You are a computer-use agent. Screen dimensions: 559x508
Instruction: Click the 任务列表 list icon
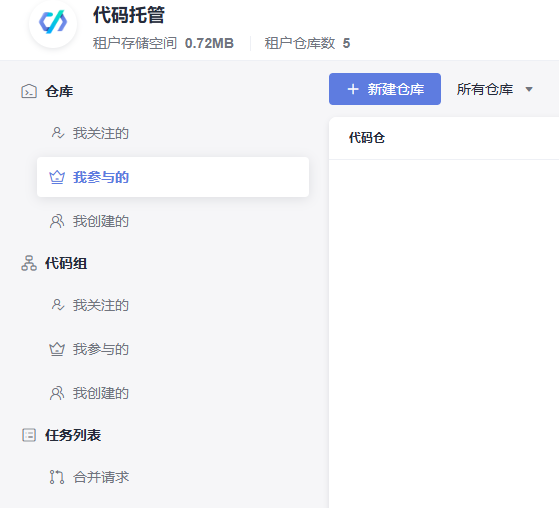tap(29, 435)
